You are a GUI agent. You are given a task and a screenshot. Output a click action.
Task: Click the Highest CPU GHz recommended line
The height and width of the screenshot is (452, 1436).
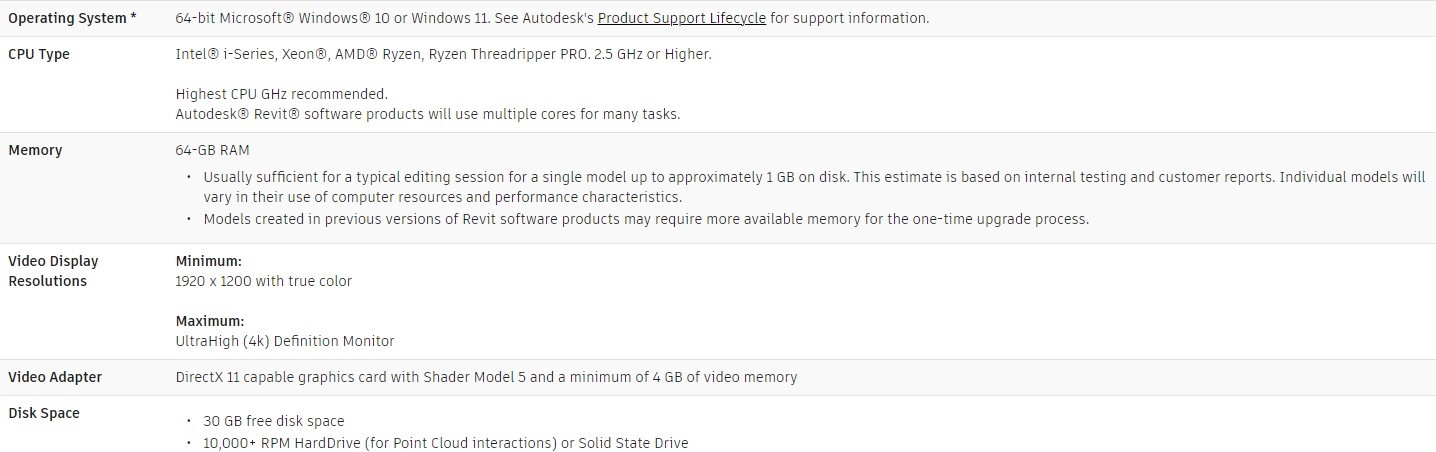click(281, 94)
